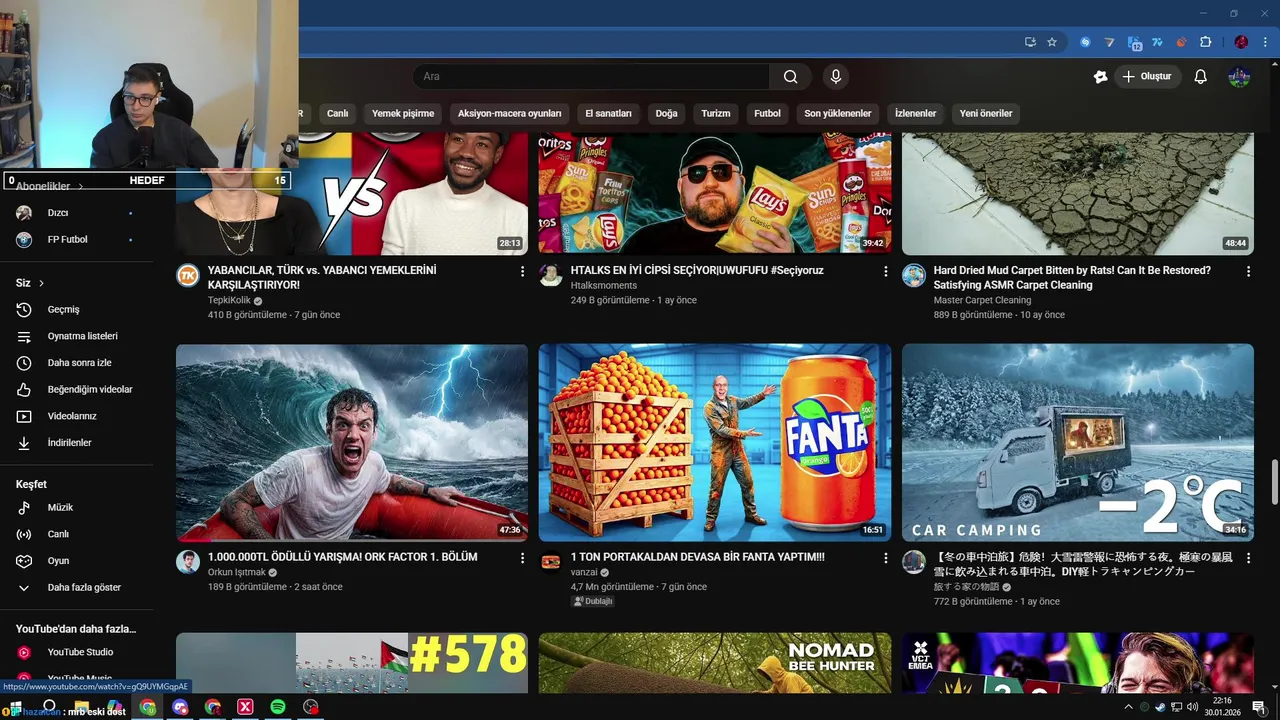Click the YouTube search magnifier button
This screenshot has height=720, width=1280.
790,77
